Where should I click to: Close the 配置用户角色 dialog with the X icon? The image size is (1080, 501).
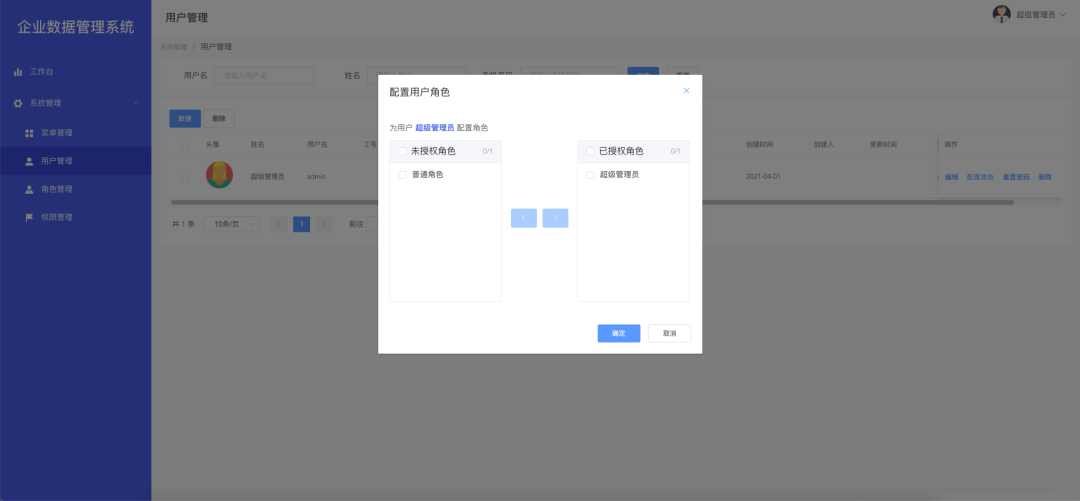686,91
